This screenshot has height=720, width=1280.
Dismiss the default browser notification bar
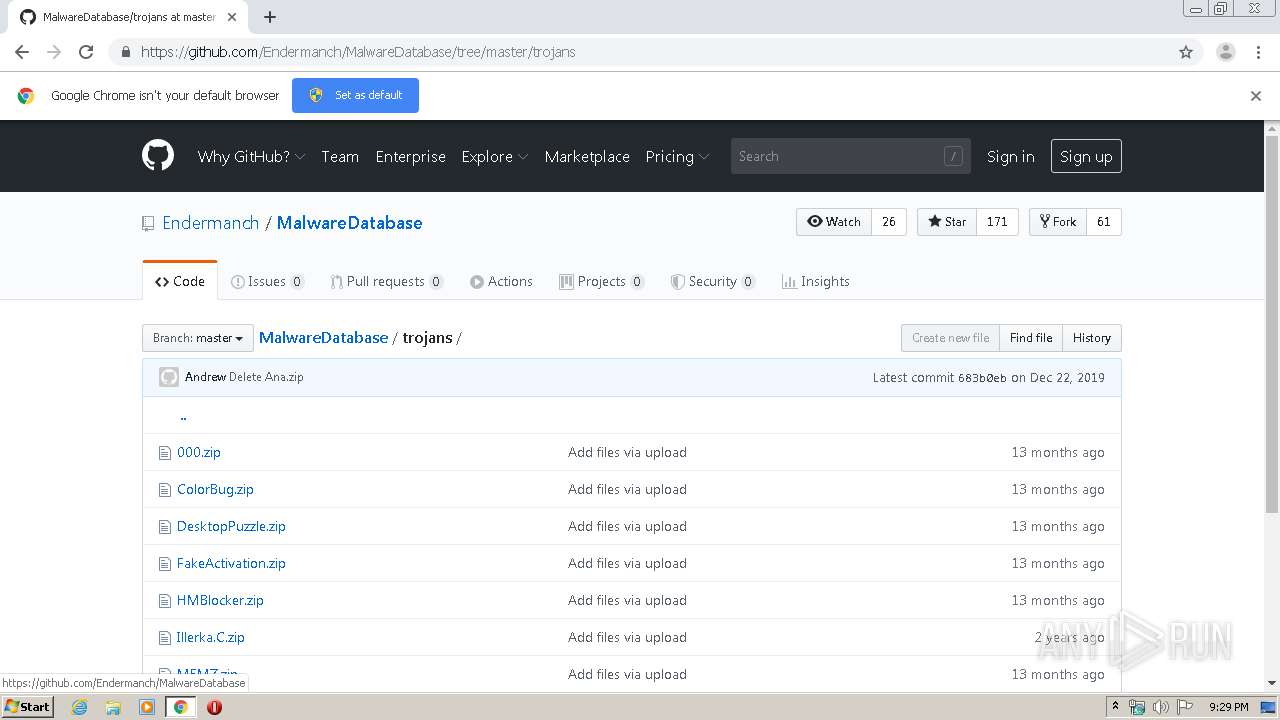click(x=1256, y=96)
